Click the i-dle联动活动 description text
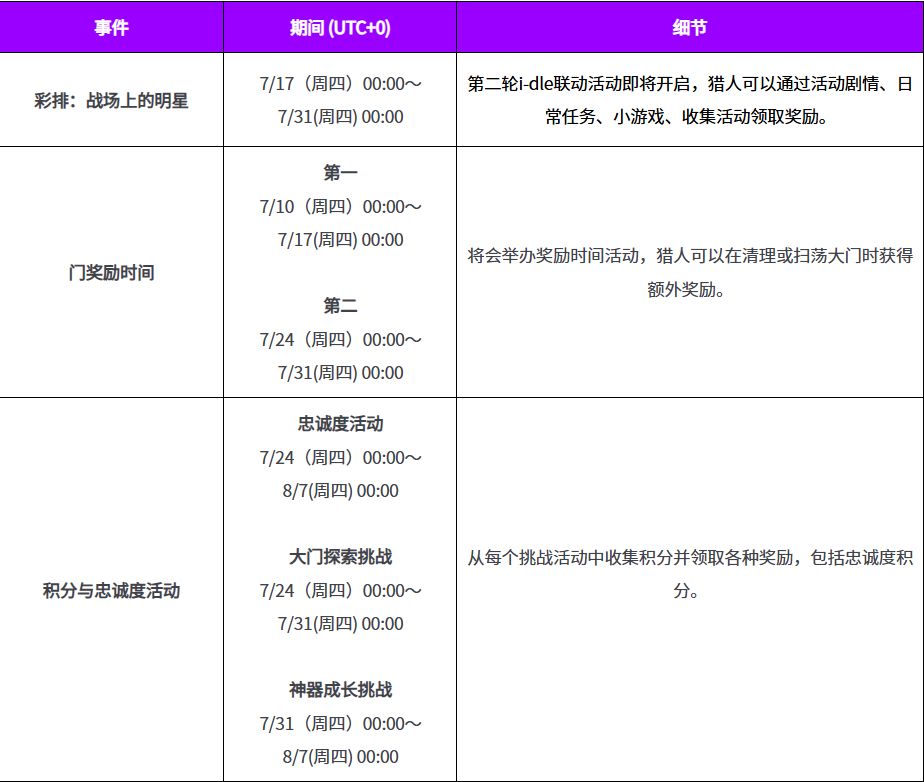The width and height of the screenshot is (924, 782). (570, 84)
